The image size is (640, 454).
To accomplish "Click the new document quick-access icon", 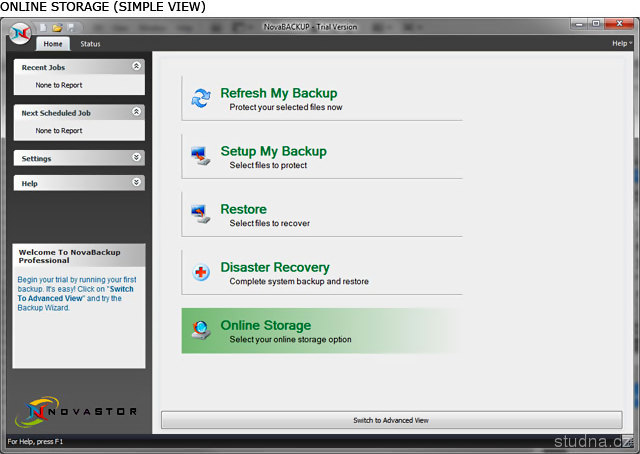I will [43, 27].
